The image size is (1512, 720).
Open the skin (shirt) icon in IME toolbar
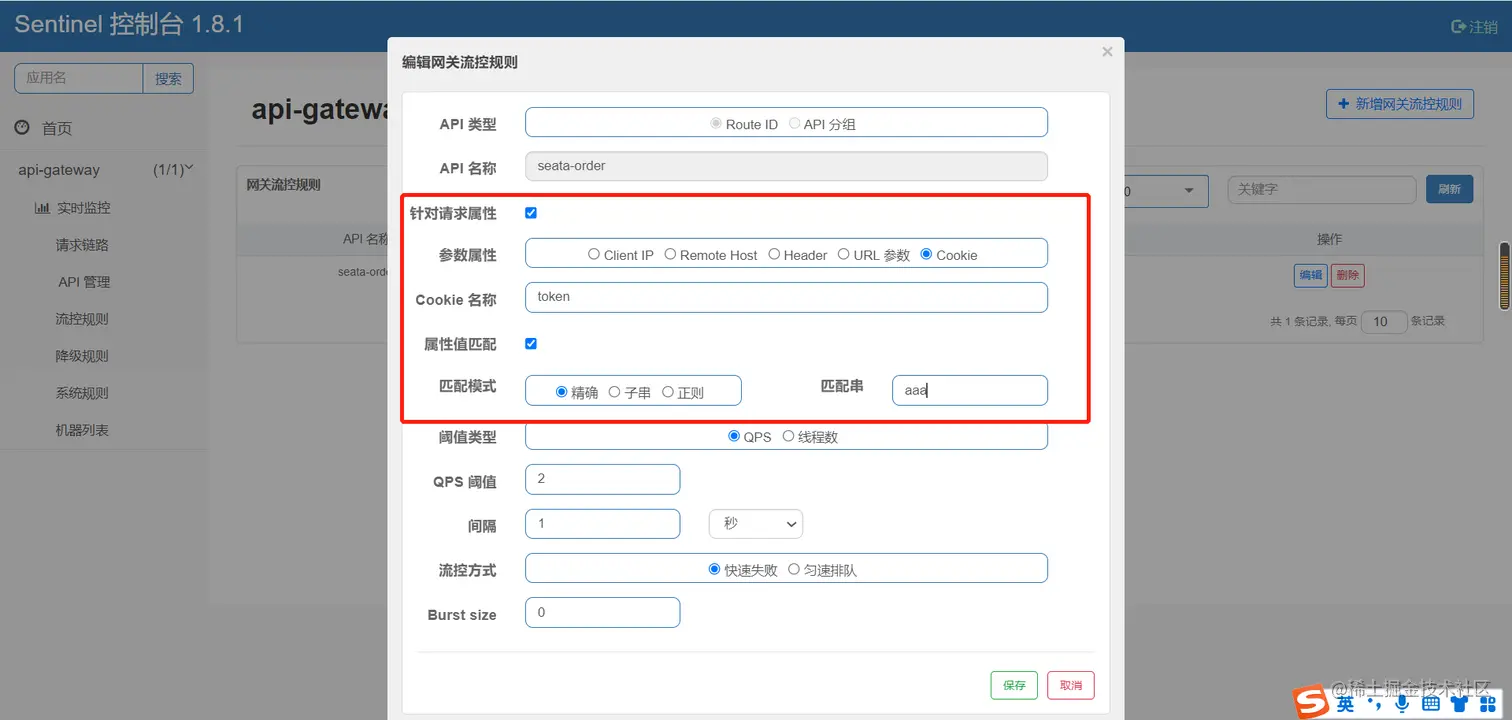(x=1459, y=704)
